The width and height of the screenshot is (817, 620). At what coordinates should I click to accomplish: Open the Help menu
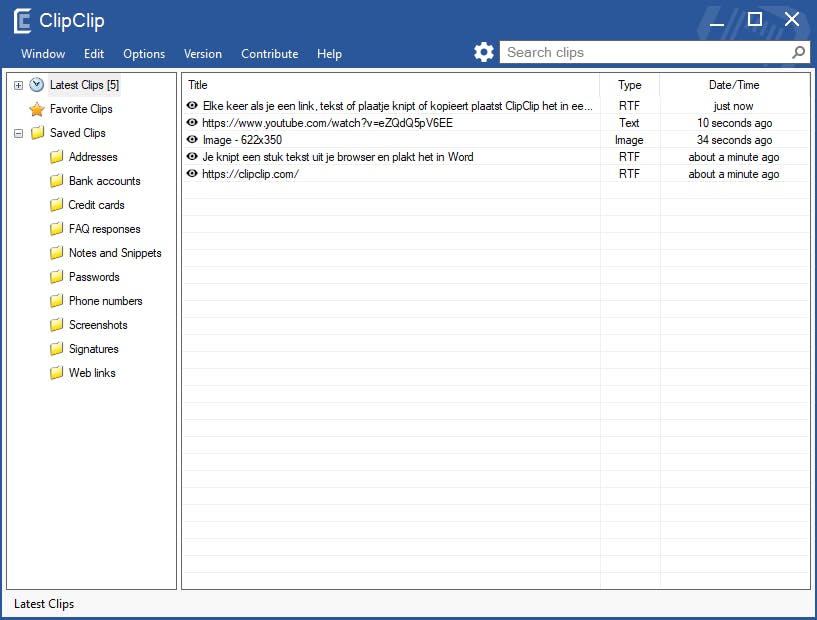point(329,54)
